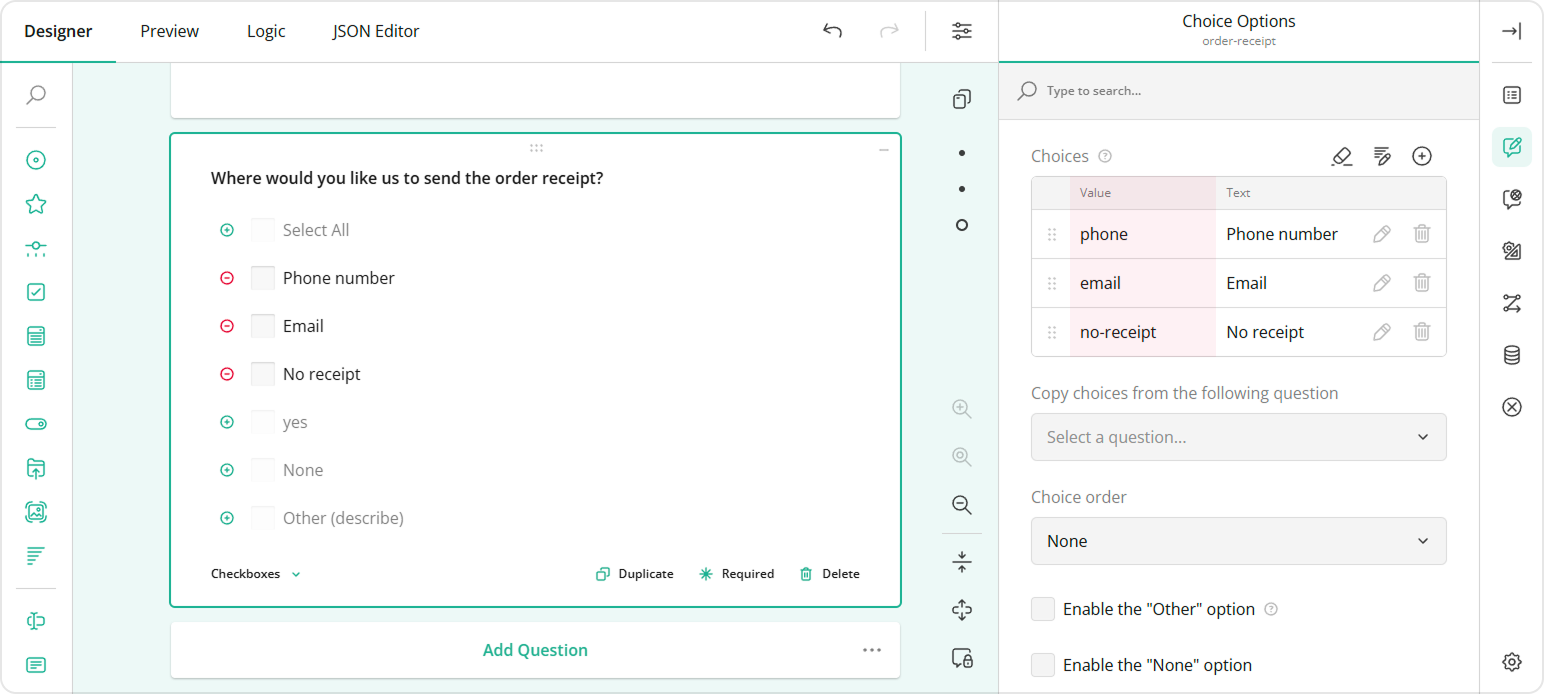Select the Boolean question type icon

click(36, 424)
